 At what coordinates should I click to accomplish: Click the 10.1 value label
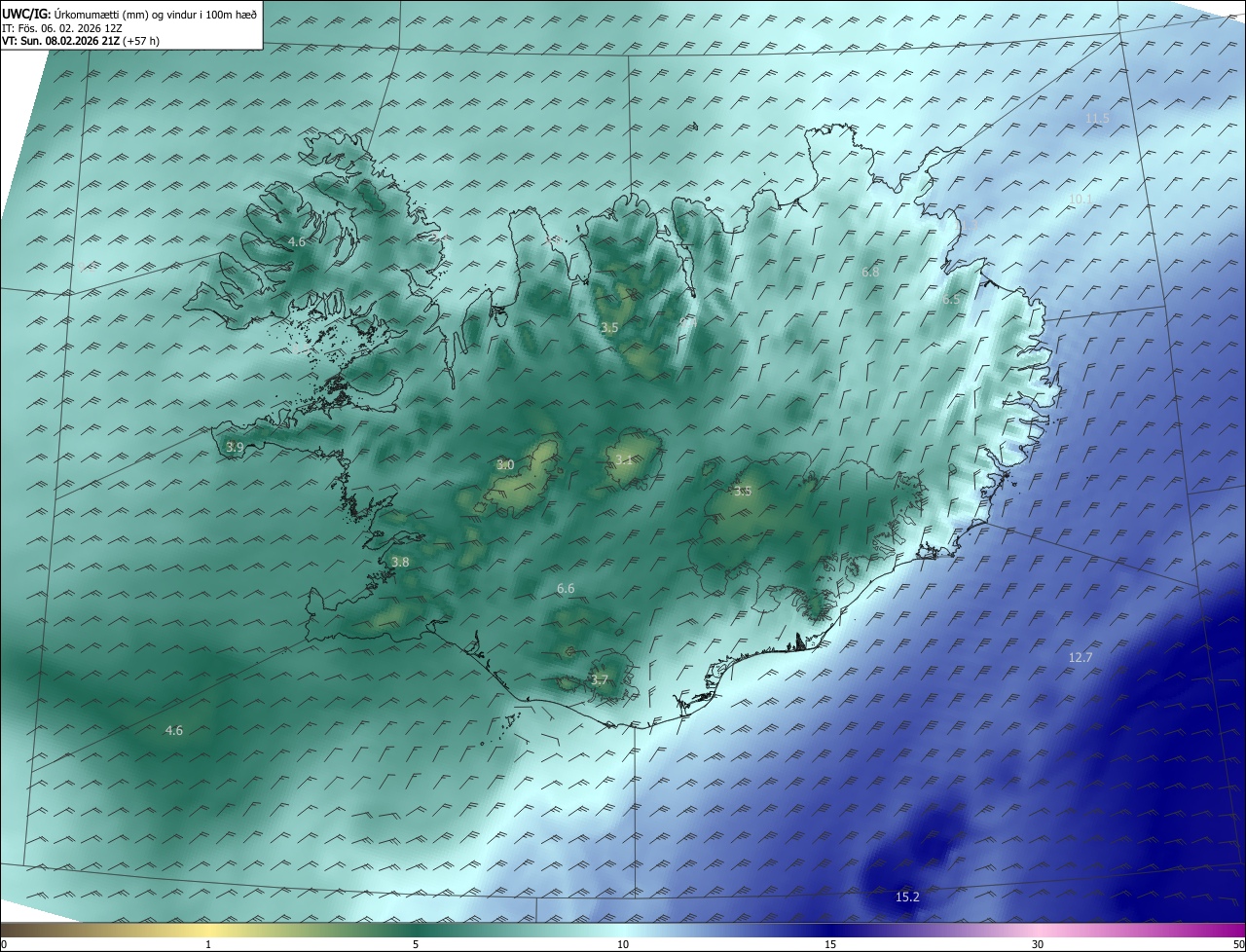pyautogui.click(x=1081, y=199)
